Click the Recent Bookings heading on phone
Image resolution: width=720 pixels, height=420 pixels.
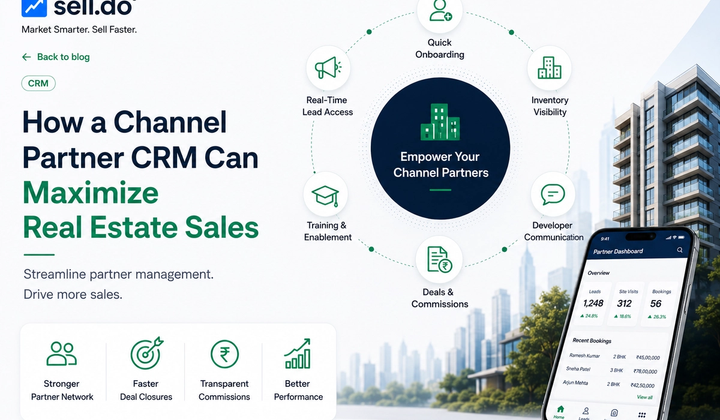click(x=591, y=341)
